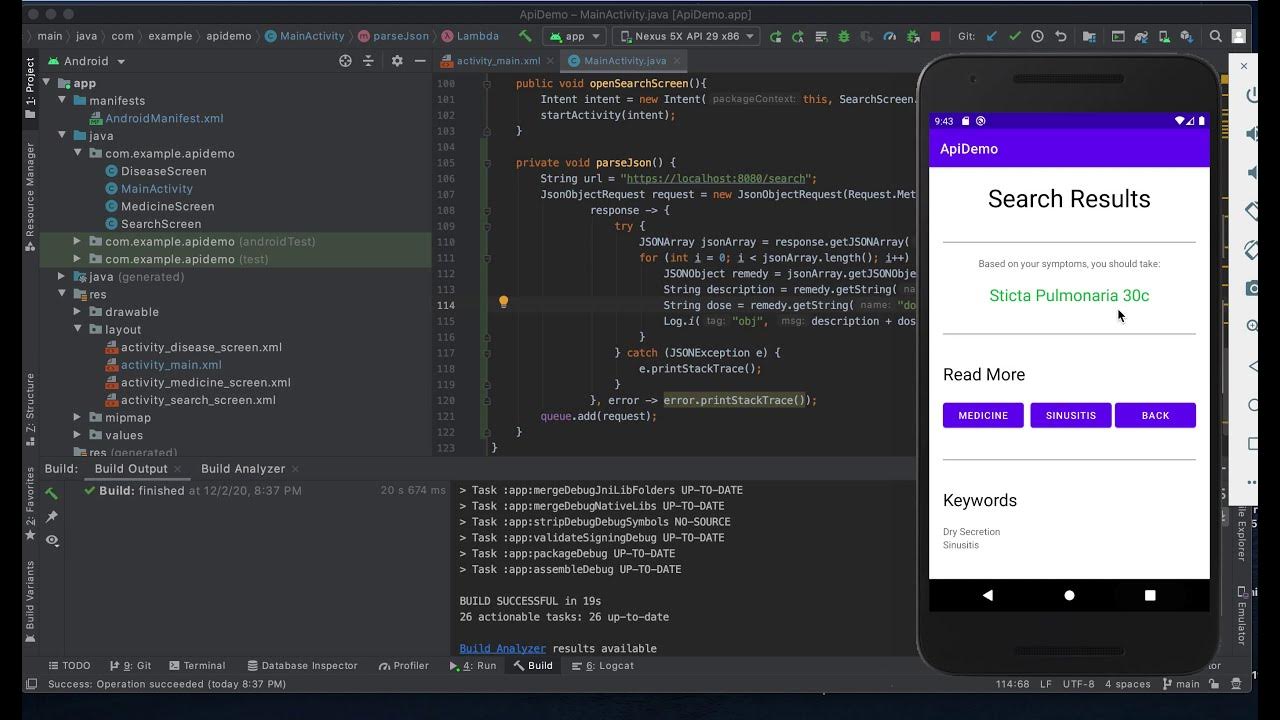
Task: Expand the mipmap folder
Action: click(x=78, y=417)
